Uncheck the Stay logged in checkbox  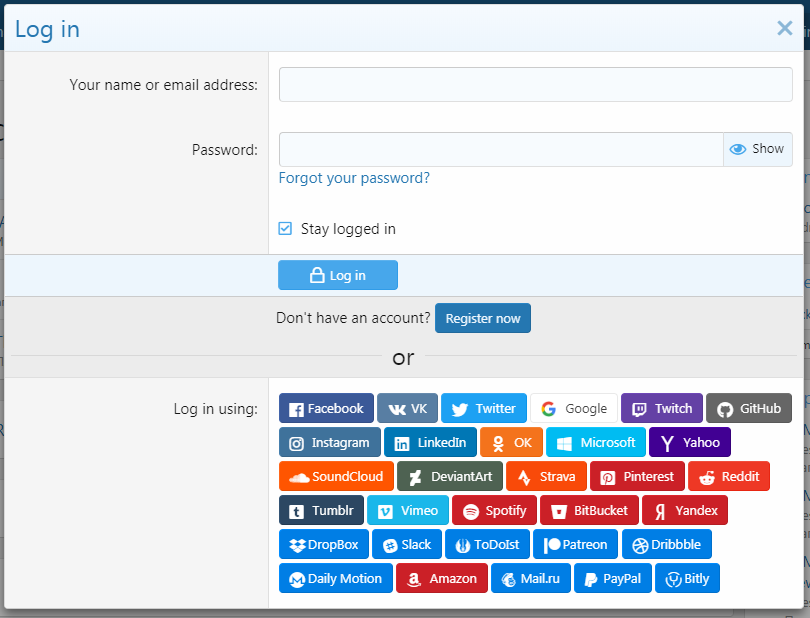(285, 228)
